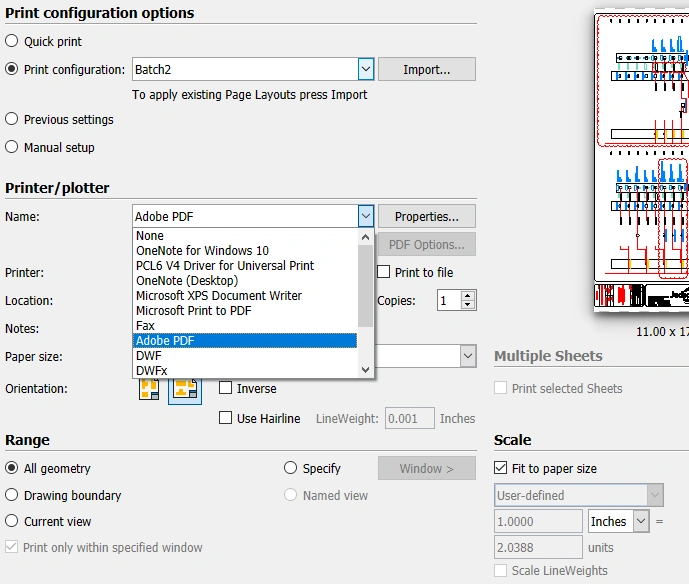Choose highlighted Adobe PDF list entry

[244, 341]
